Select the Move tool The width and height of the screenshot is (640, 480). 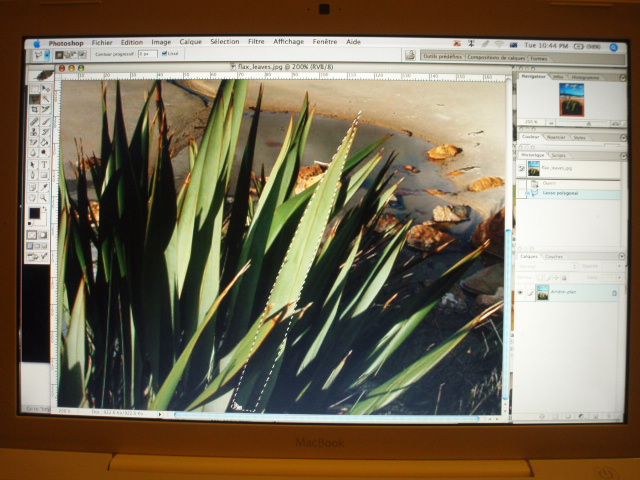(x=45, y=89)
